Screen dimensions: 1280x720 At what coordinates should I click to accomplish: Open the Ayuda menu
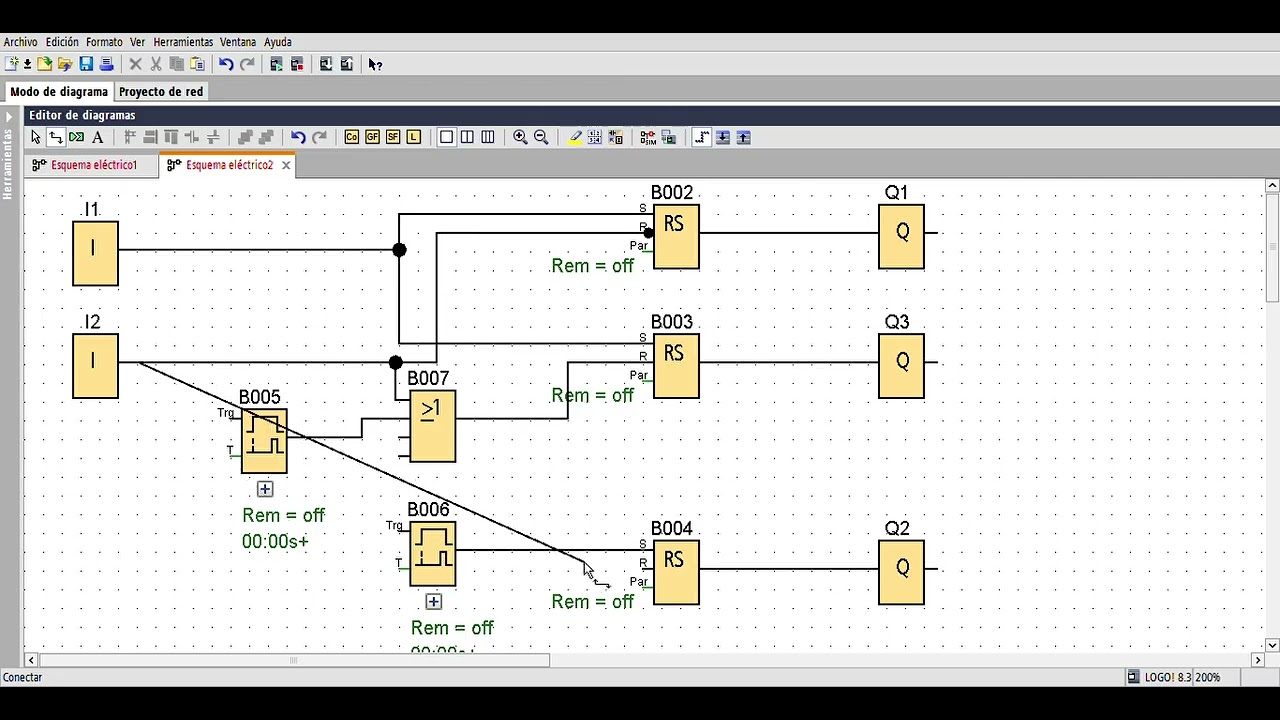tap(278, 42)
